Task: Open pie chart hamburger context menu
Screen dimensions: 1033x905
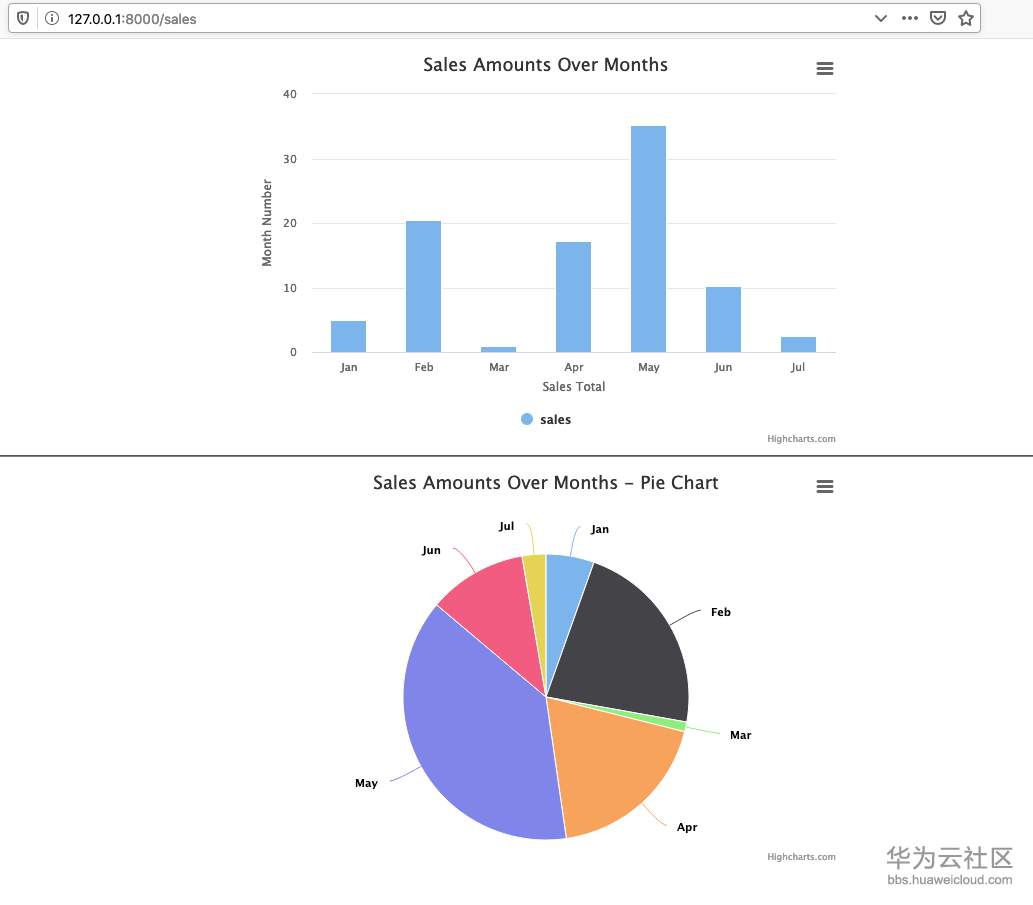Action: coord(825,486)
